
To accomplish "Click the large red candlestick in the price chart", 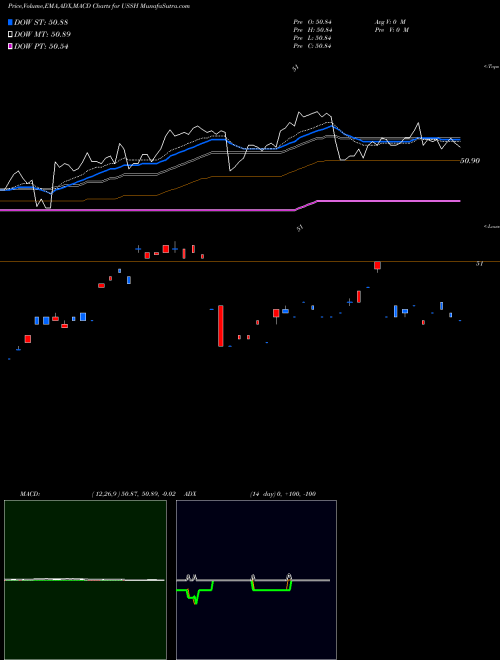I will [x=221, y=326].
